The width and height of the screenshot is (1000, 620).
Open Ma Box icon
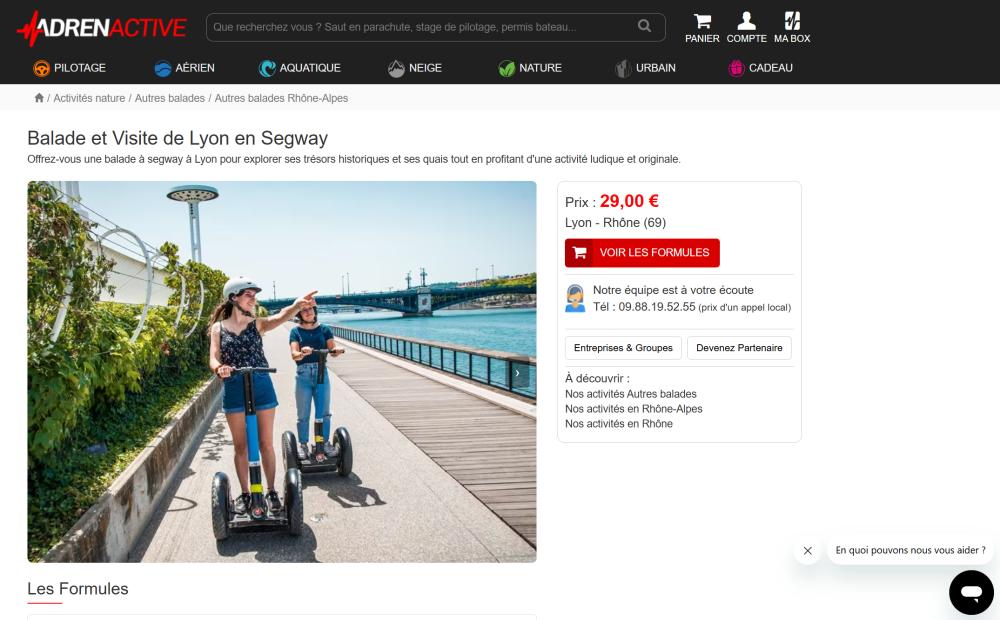coord(792,27)
